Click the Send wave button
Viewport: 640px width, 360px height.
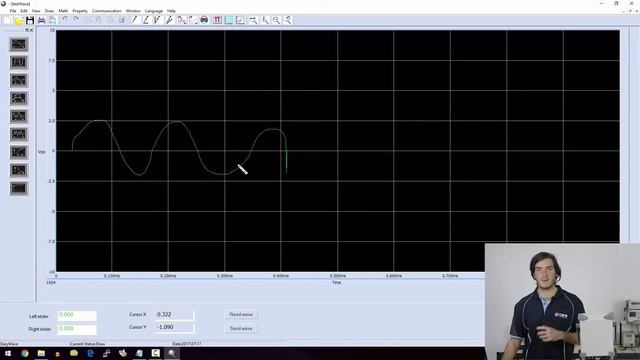coord(241,329)
